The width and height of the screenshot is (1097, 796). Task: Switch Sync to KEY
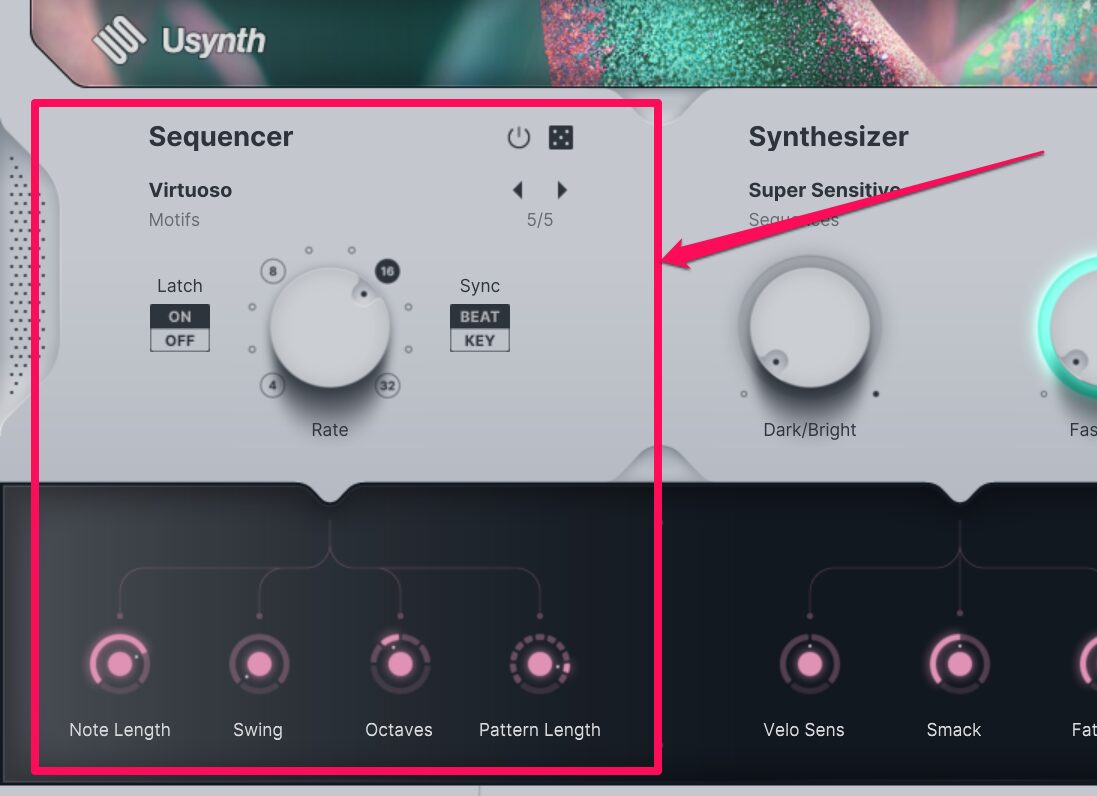click(480, 341)
